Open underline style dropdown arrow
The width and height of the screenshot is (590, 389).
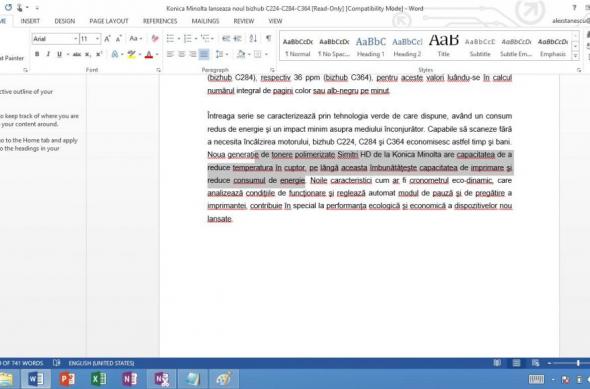68,55
